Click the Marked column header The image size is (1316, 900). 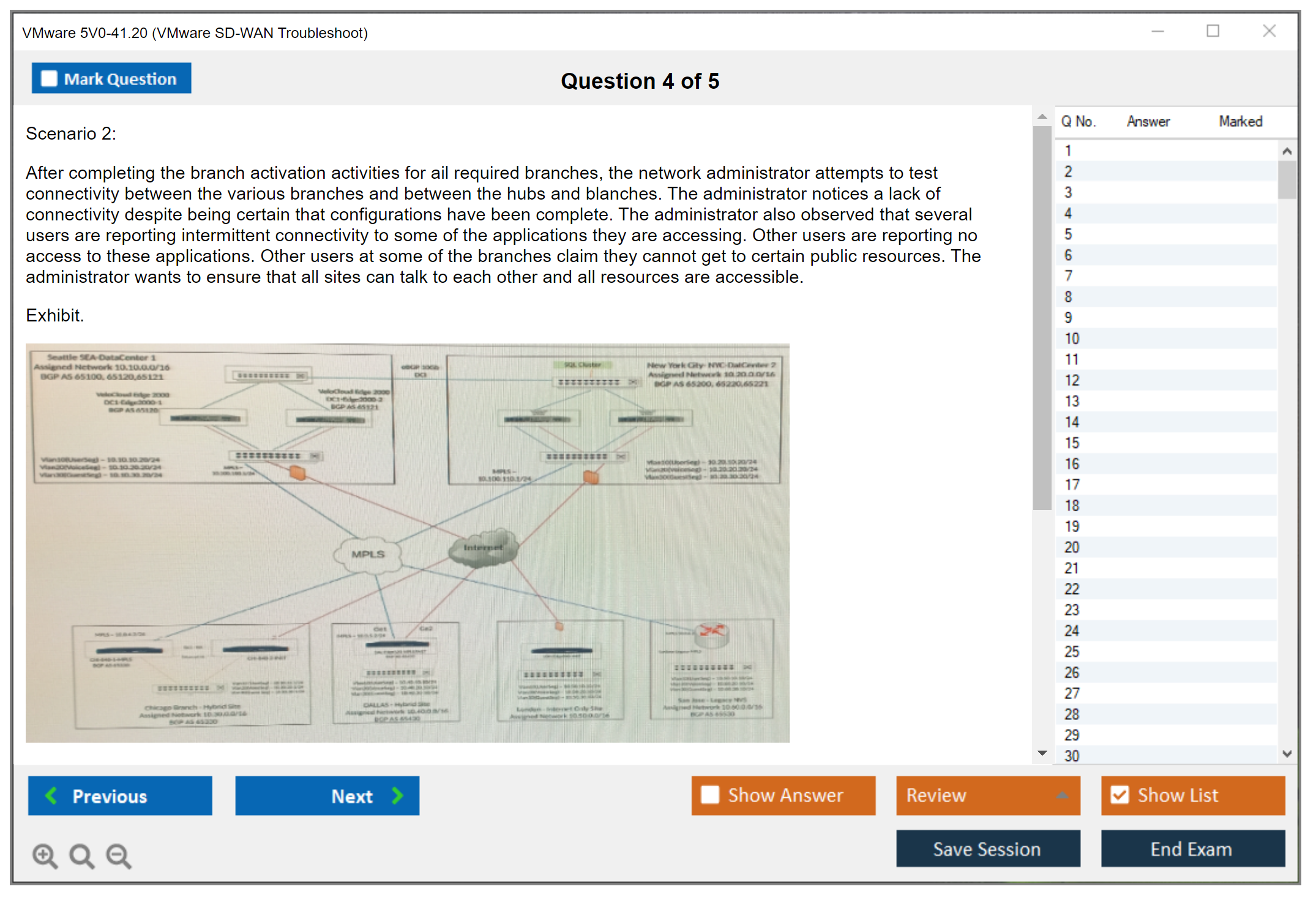click(x=1240, y=121)
